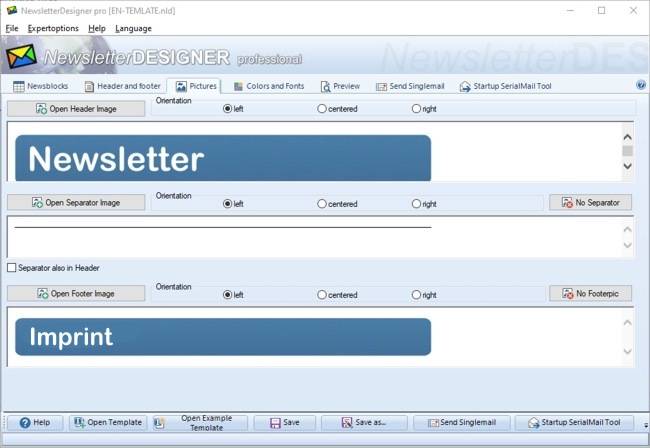Click bottom Startup SerialMail Tool button
This screenshot has height=448, width=650.
coord(574,422)
